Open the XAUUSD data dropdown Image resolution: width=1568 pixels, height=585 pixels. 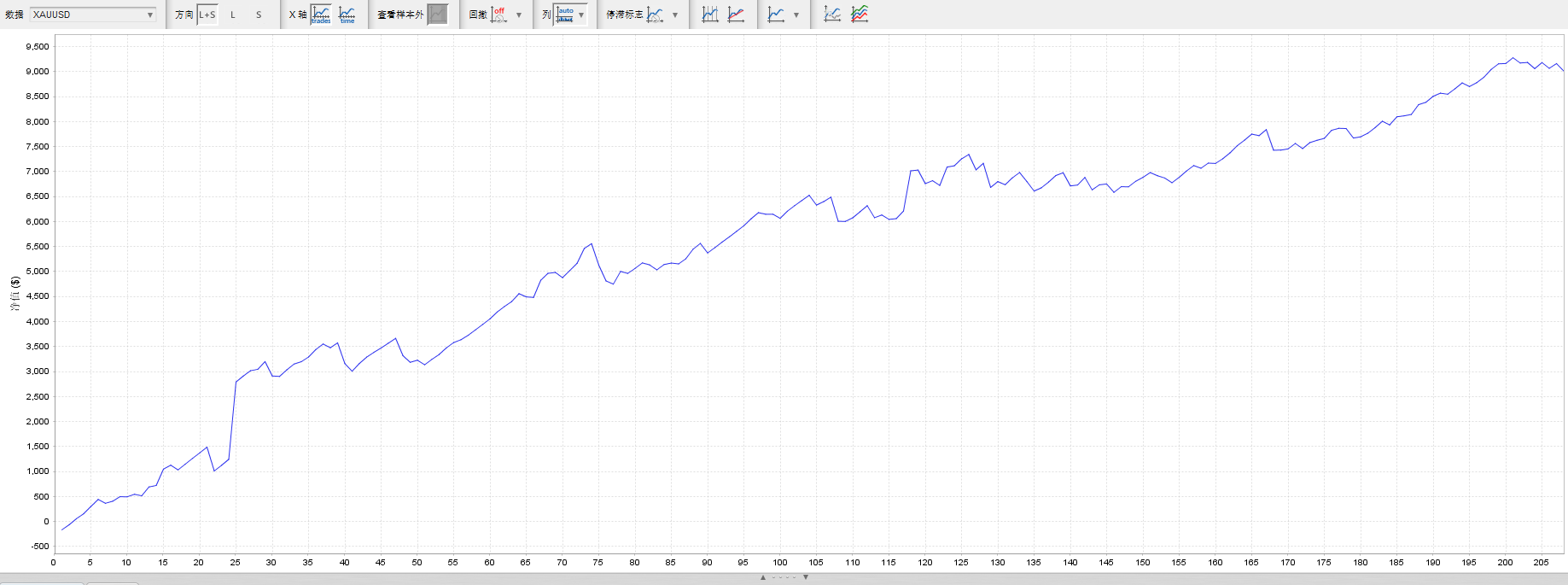(93, 15)
